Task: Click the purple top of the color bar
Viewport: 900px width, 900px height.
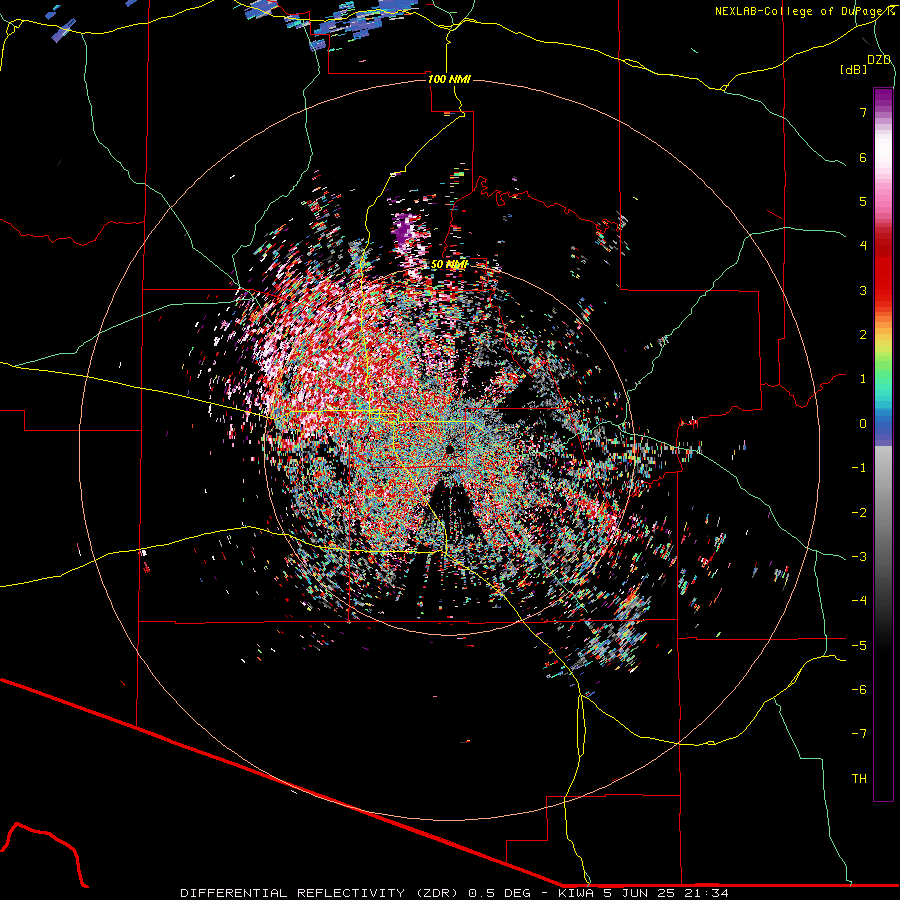Action: tap(883, 99)
